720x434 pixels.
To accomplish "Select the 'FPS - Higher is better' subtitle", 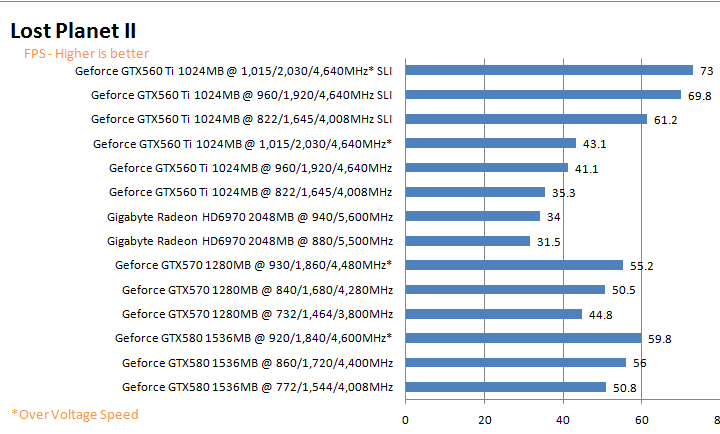I will [x=86, y=54].
